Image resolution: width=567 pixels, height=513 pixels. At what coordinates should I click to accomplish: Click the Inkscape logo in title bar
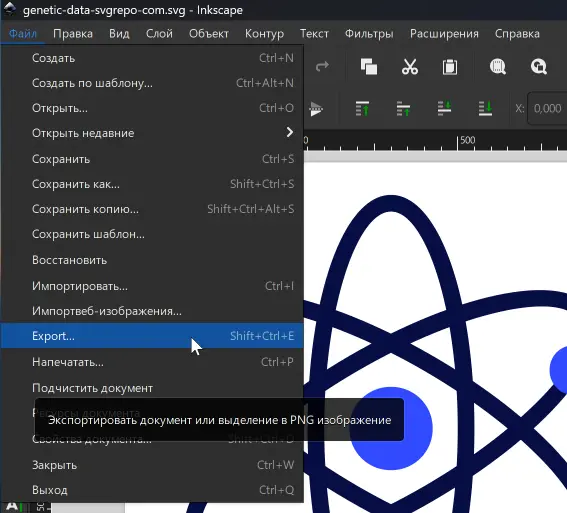[10, 9]
